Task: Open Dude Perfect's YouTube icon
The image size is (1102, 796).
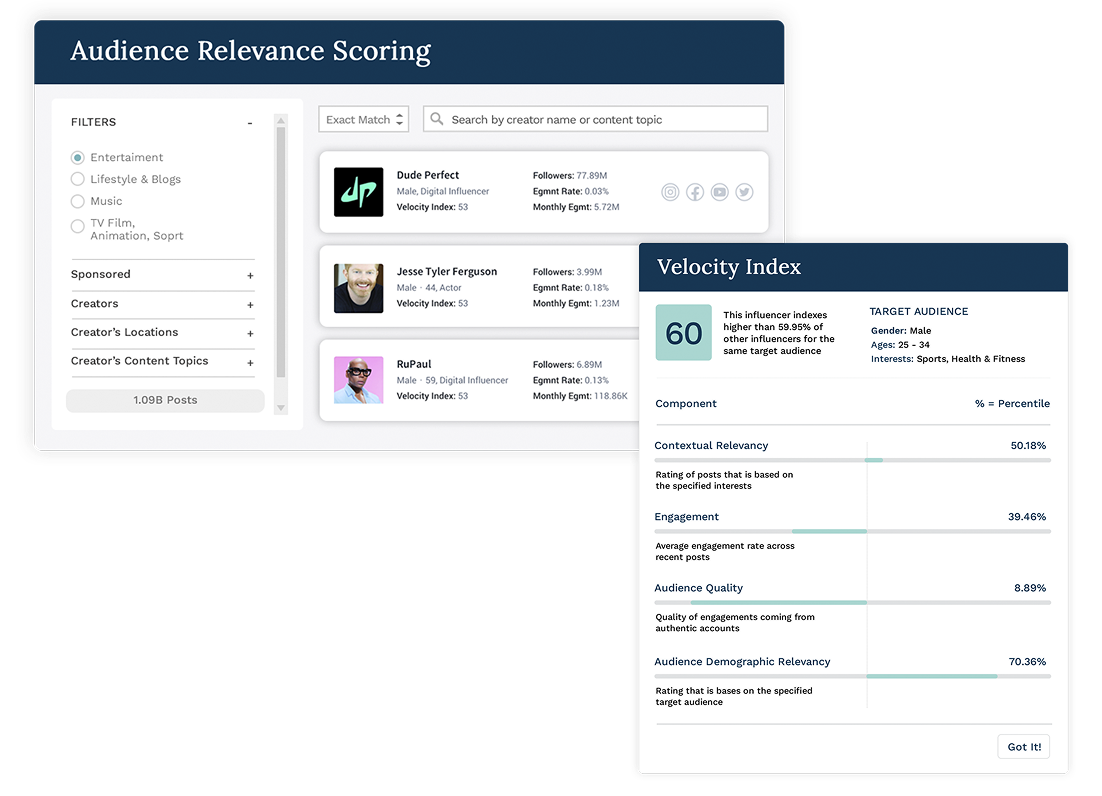Action: [720, 192]
